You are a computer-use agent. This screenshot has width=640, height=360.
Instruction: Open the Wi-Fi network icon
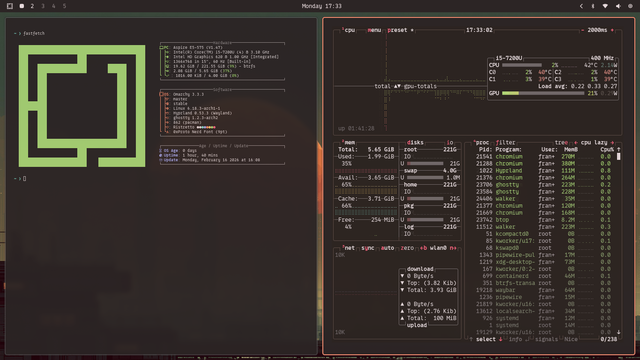tap(605, 6)
